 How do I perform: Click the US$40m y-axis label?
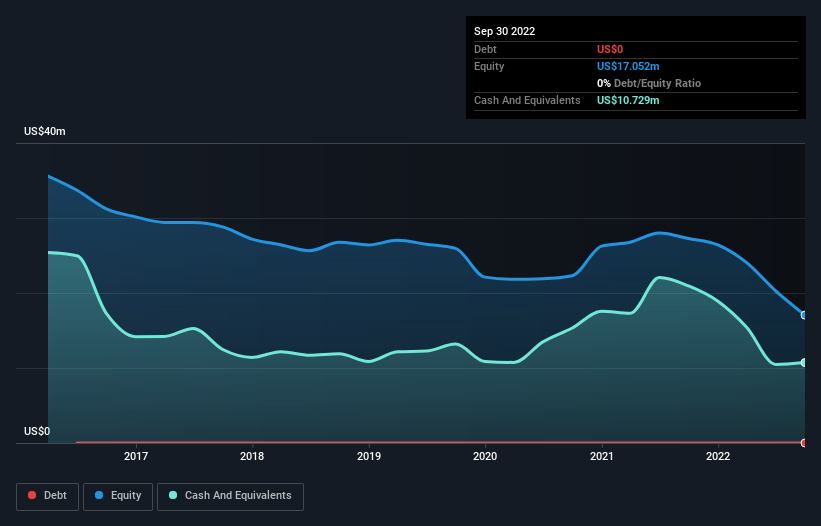pyautogui.click(x=45, y=131)
